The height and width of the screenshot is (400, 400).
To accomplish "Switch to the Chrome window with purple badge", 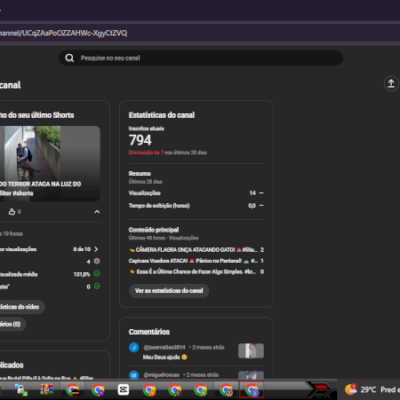I will click(98, 389).
